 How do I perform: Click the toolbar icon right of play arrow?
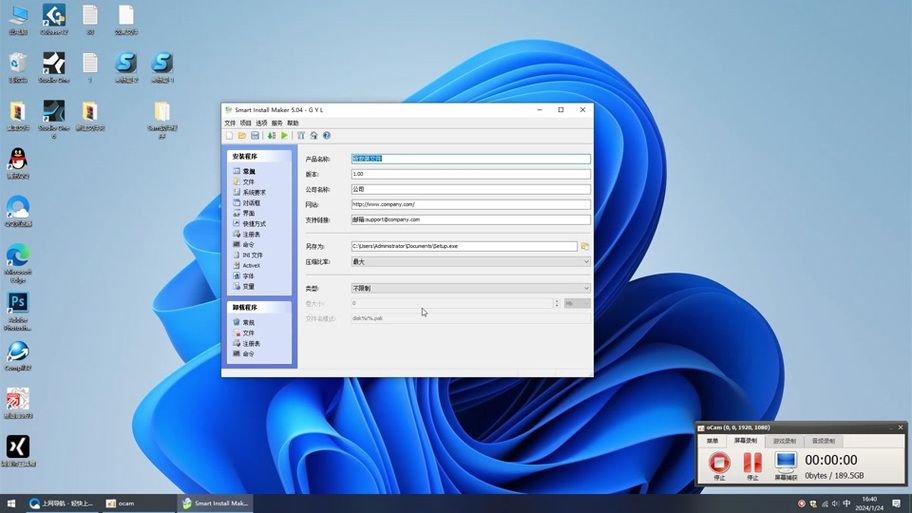tap(301, 136)
